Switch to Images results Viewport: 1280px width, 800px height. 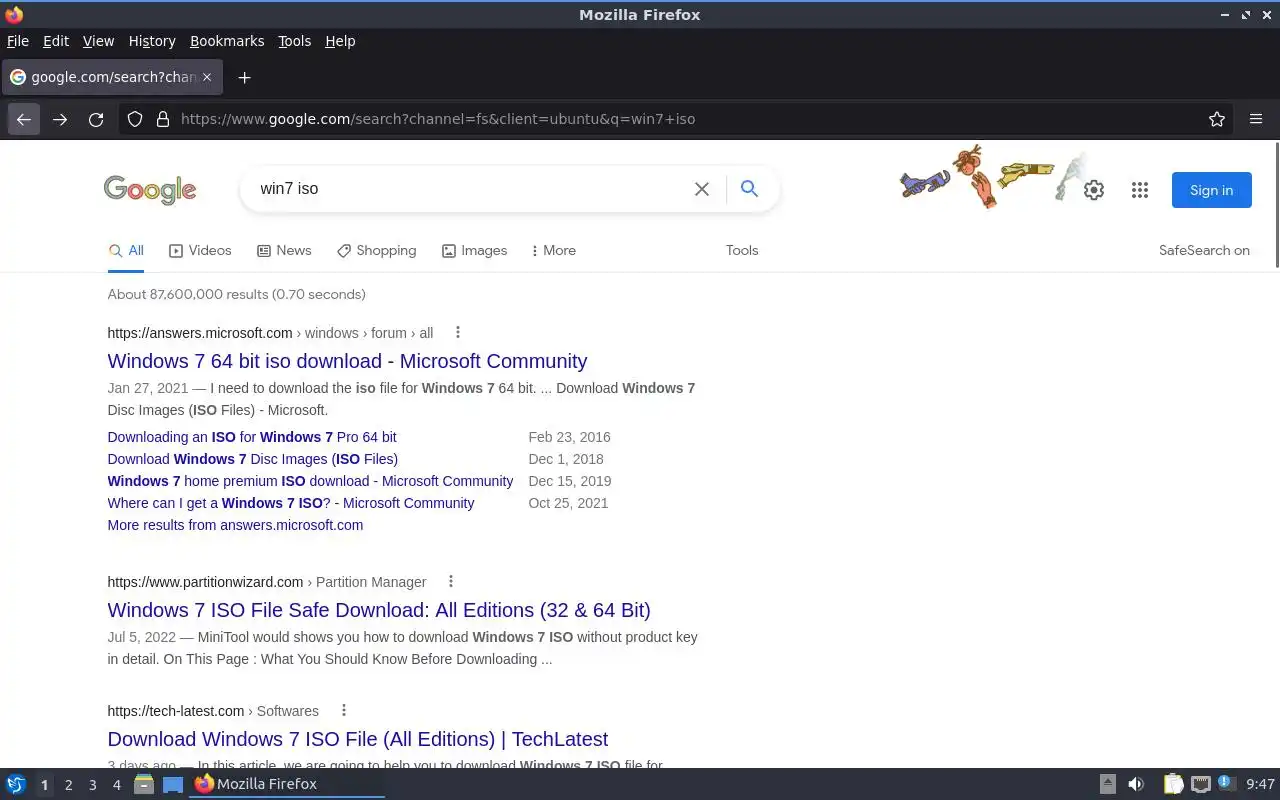click(x=474, y=251)
